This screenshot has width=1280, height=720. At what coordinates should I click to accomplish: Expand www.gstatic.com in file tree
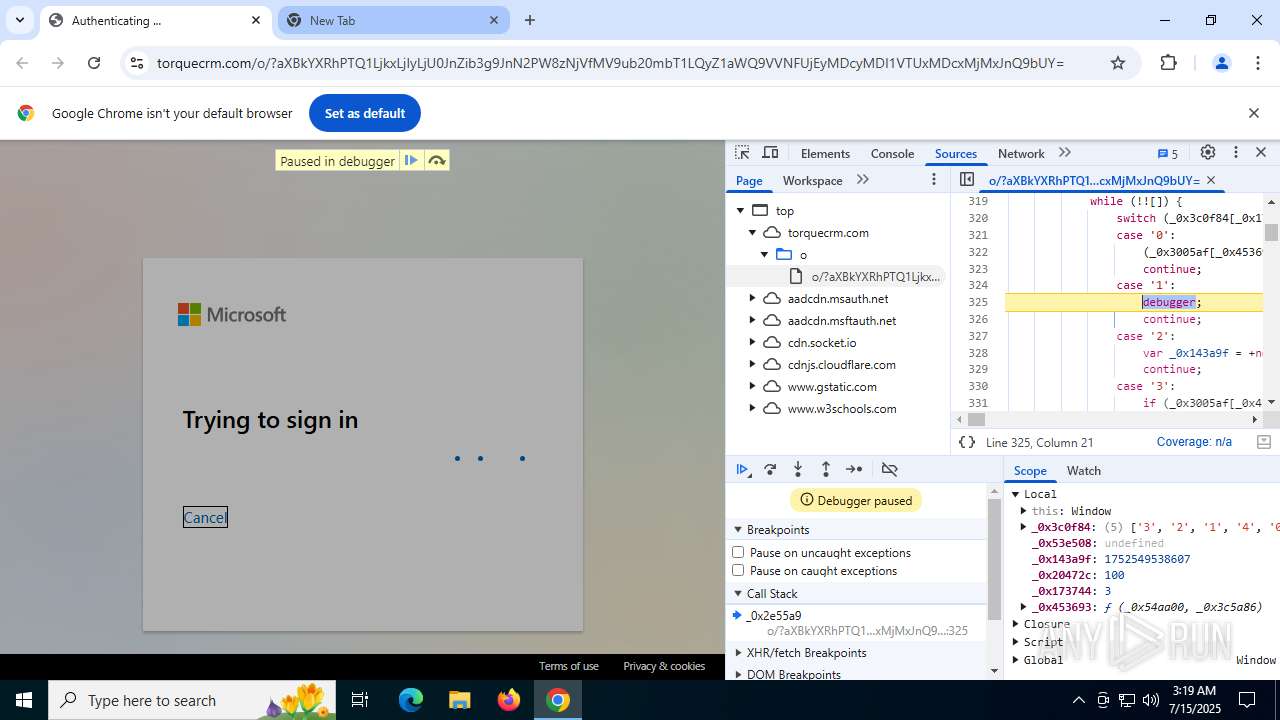(x=753, y=387)
